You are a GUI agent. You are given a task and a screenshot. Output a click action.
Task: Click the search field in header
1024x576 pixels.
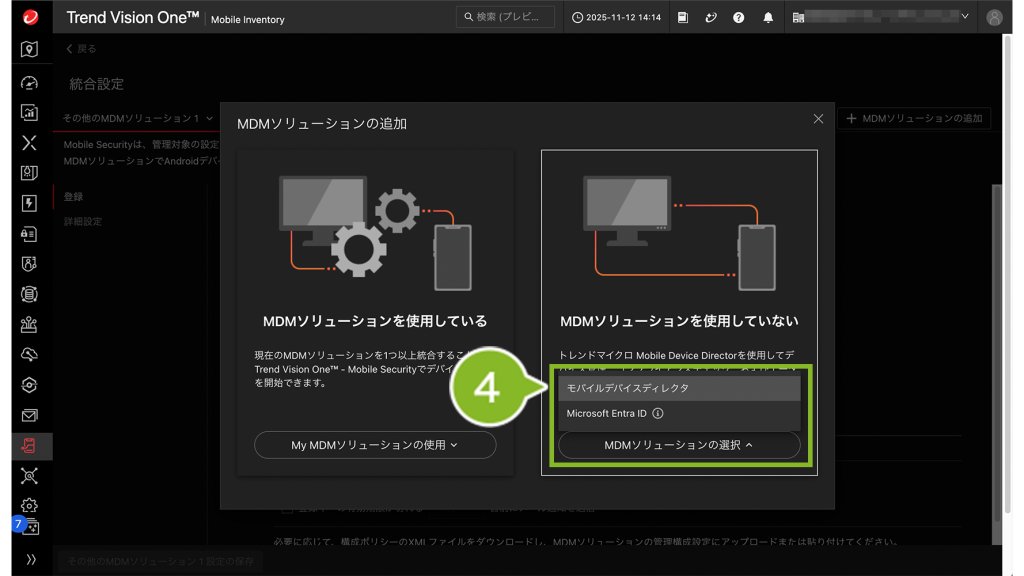[x=505, y=17]
